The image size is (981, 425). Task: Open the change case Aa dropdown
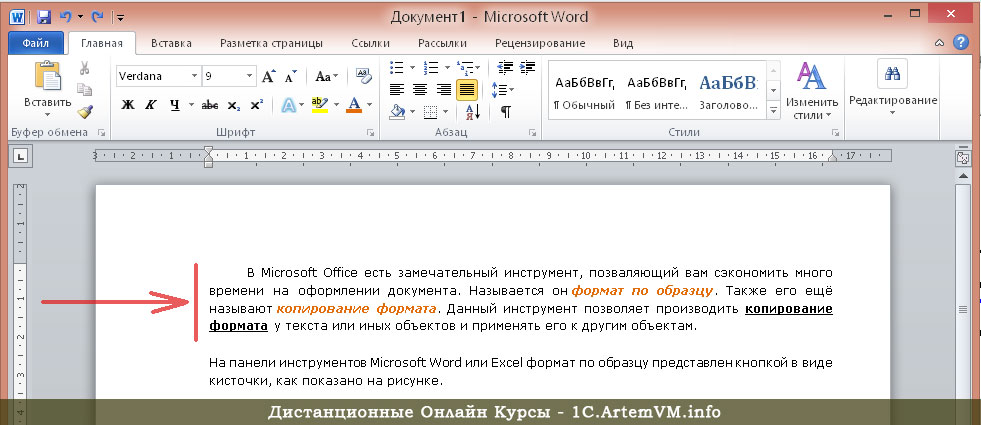click(x=327, y=76)
